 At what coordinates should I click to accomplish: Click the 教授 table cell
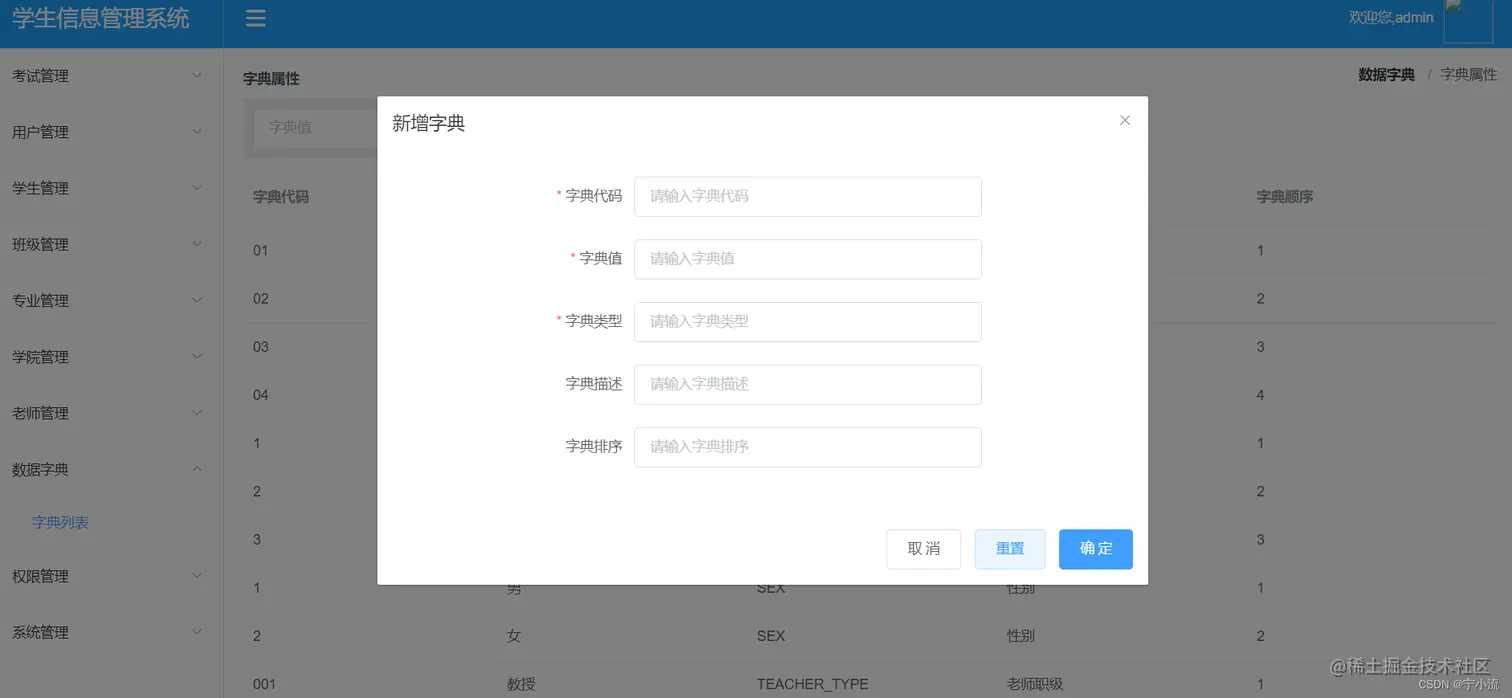coord(521,684)
